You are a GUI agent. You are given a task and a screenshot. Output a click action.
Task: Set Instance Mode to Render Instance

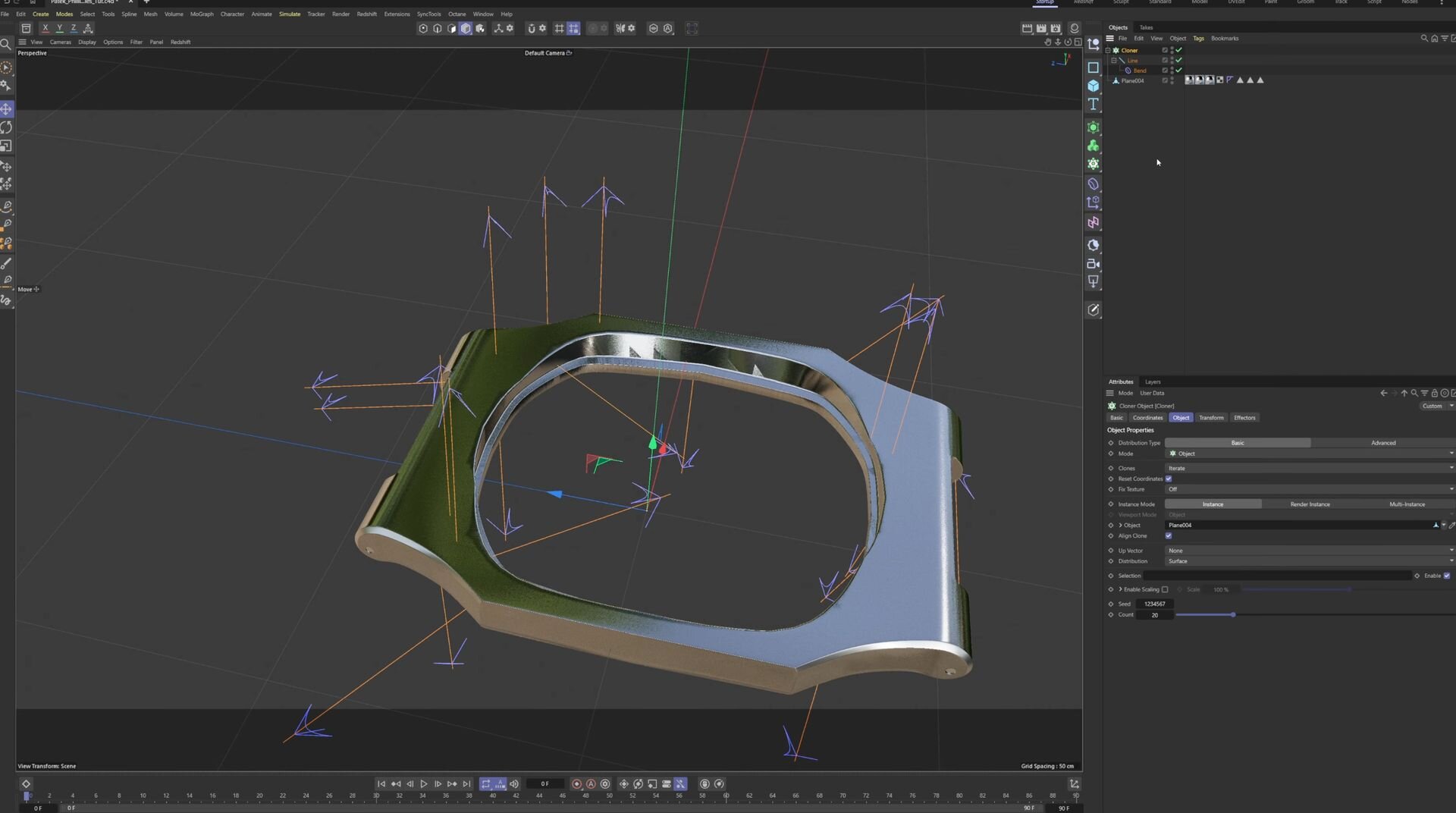coord(1310,504)
